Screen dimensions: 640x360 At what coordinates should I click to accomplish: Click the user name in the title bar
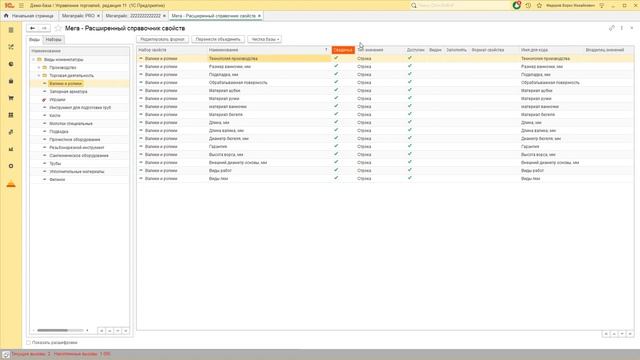tap(570, 5)
